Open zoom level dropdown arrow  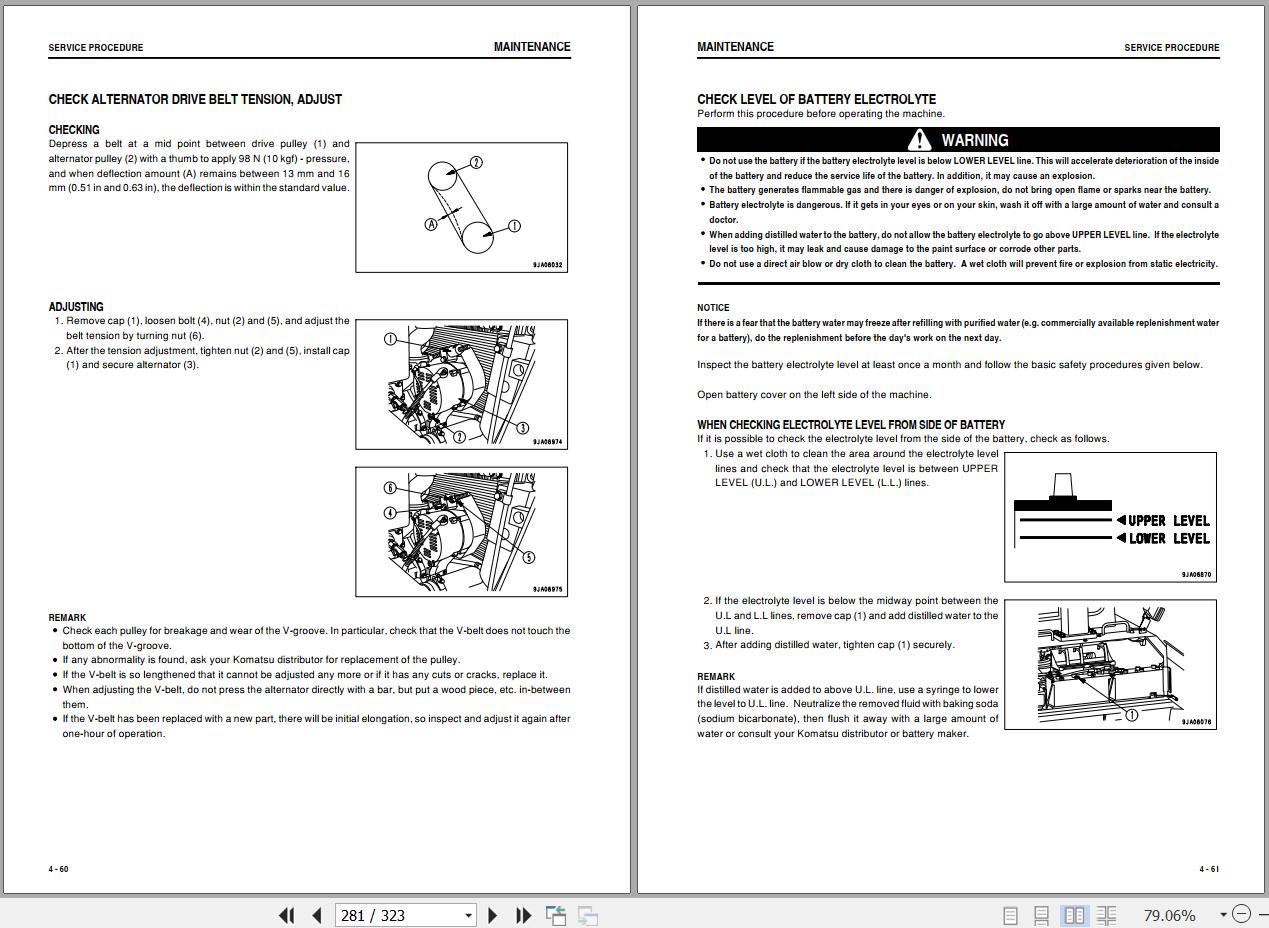tap(1223, 915)
